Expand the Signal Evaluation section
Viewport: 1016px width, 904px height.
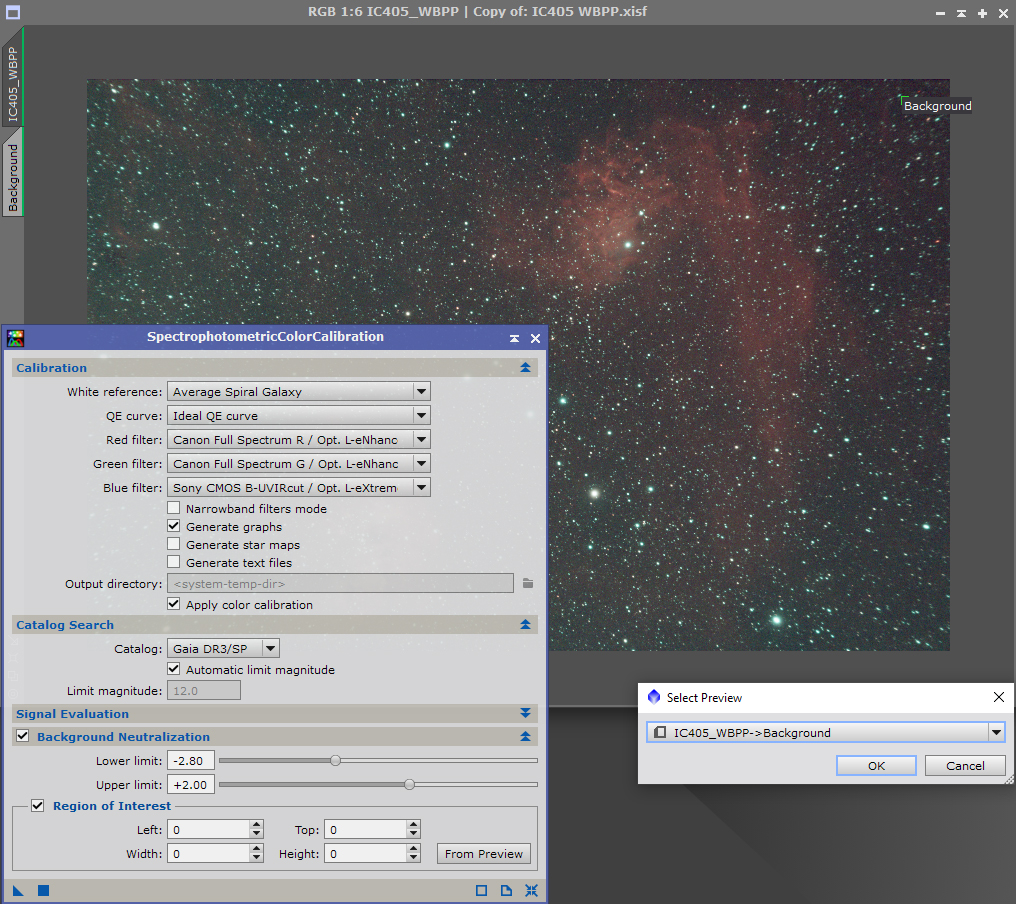pyautogui.click(x=525, y=714)
